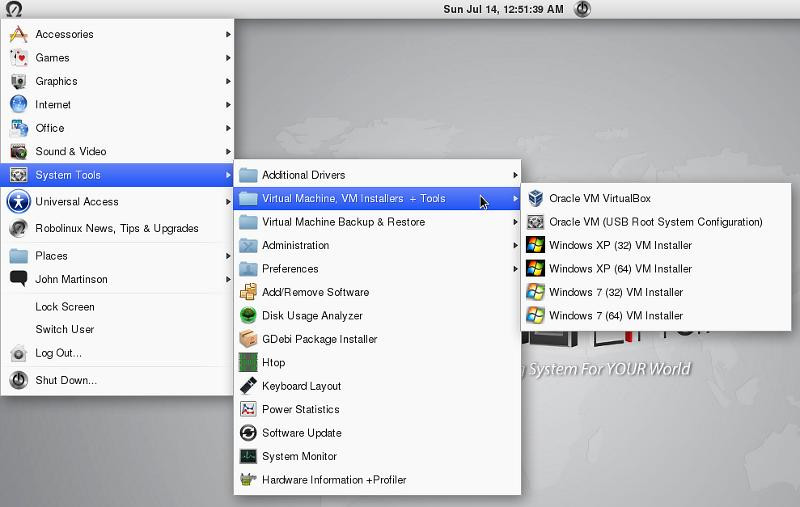
Task: Click Switch User
Action: pos(117,329)
